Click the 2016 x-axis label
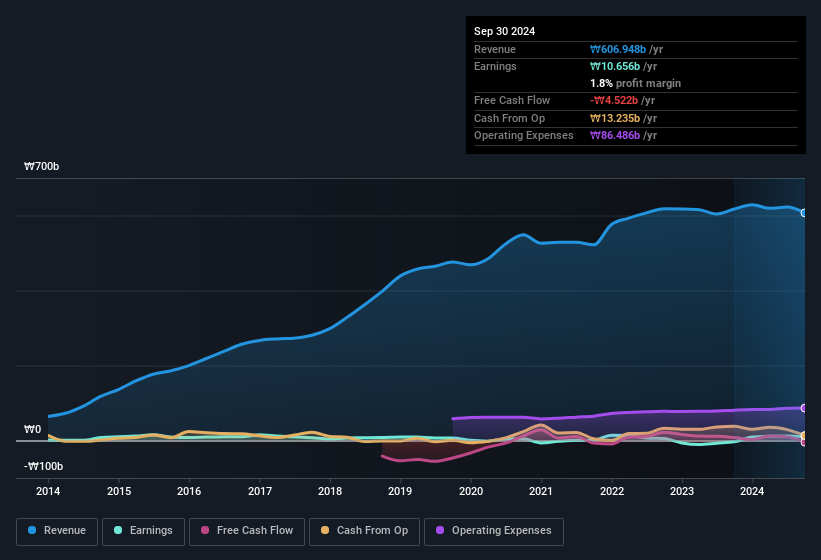Image resolution: width=821 pixels, height=560 pixels. (x=189, y=491)
